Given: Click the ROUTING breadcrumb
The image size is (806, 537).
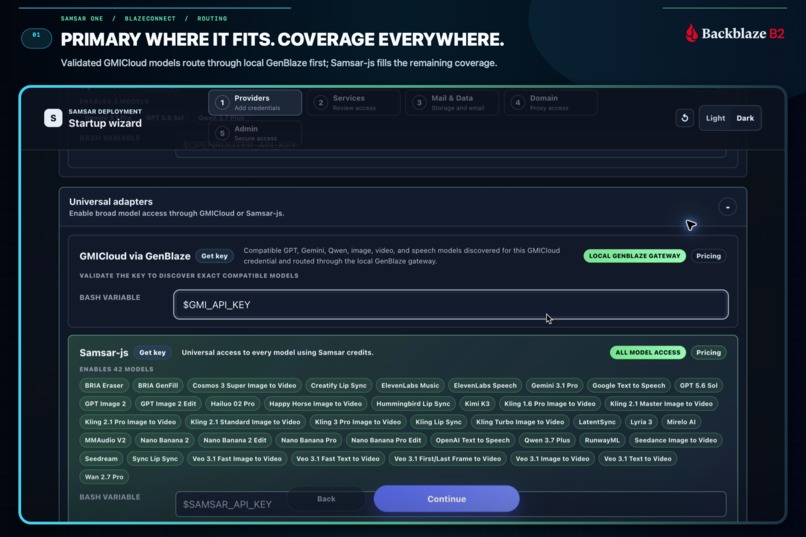Looking at the screenshot, I should pos(212,18).
